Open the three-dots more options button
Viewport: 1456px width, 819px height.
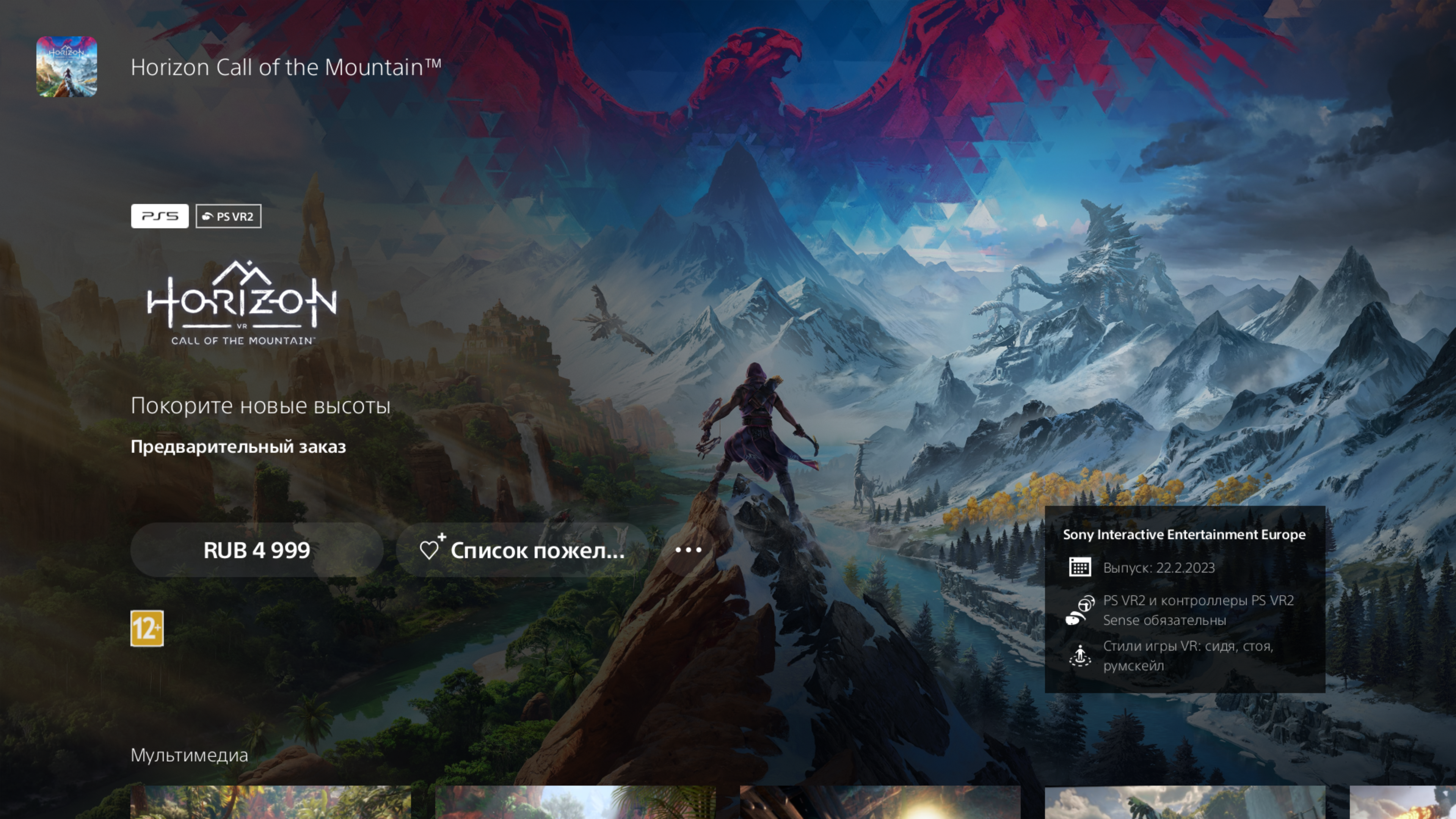[x=689, y=550]
